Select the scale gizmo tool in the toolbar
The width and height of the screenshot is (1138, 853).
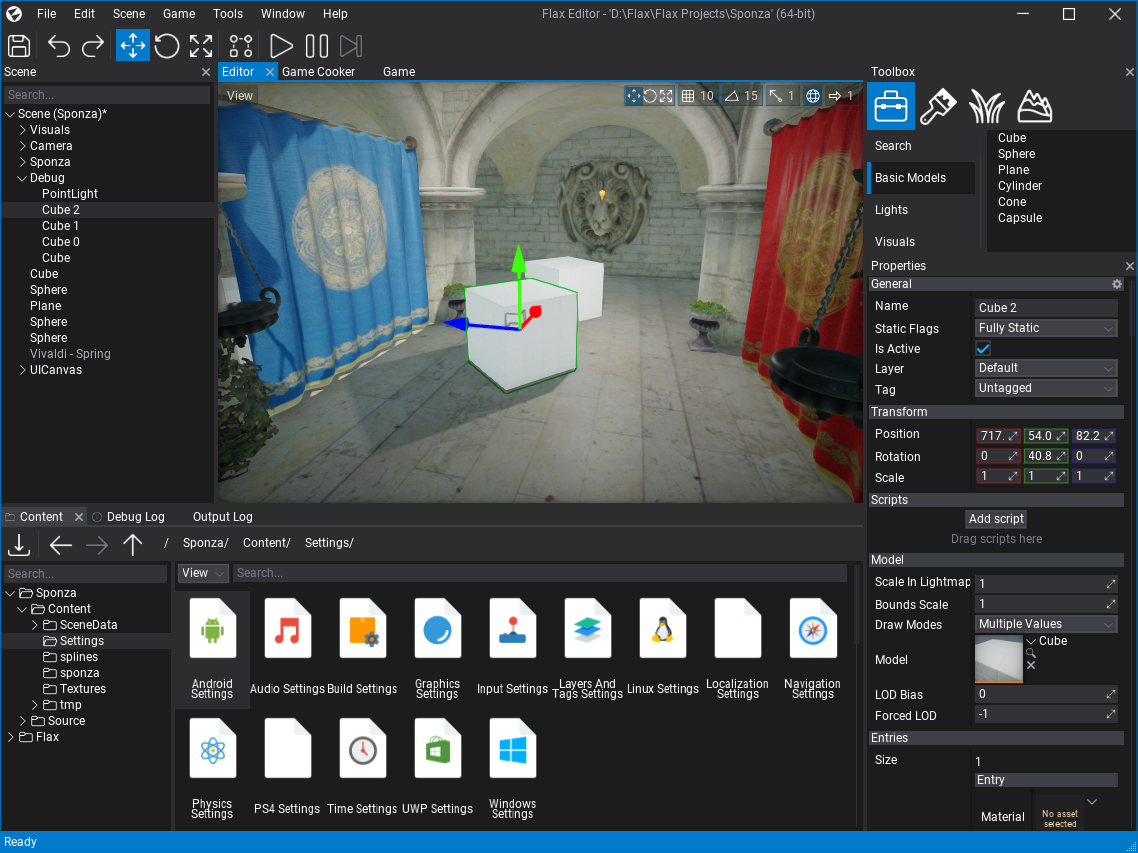pos(200,45)
